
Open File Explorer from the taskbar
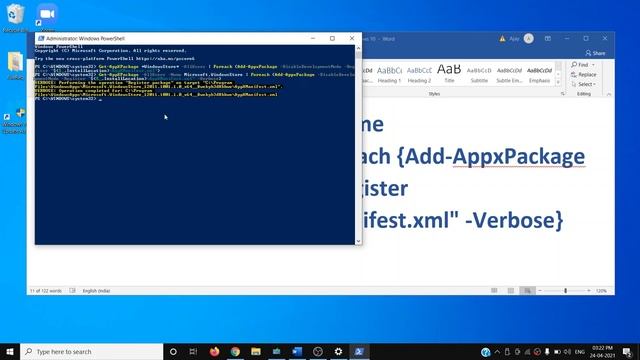tap(256, 351)
